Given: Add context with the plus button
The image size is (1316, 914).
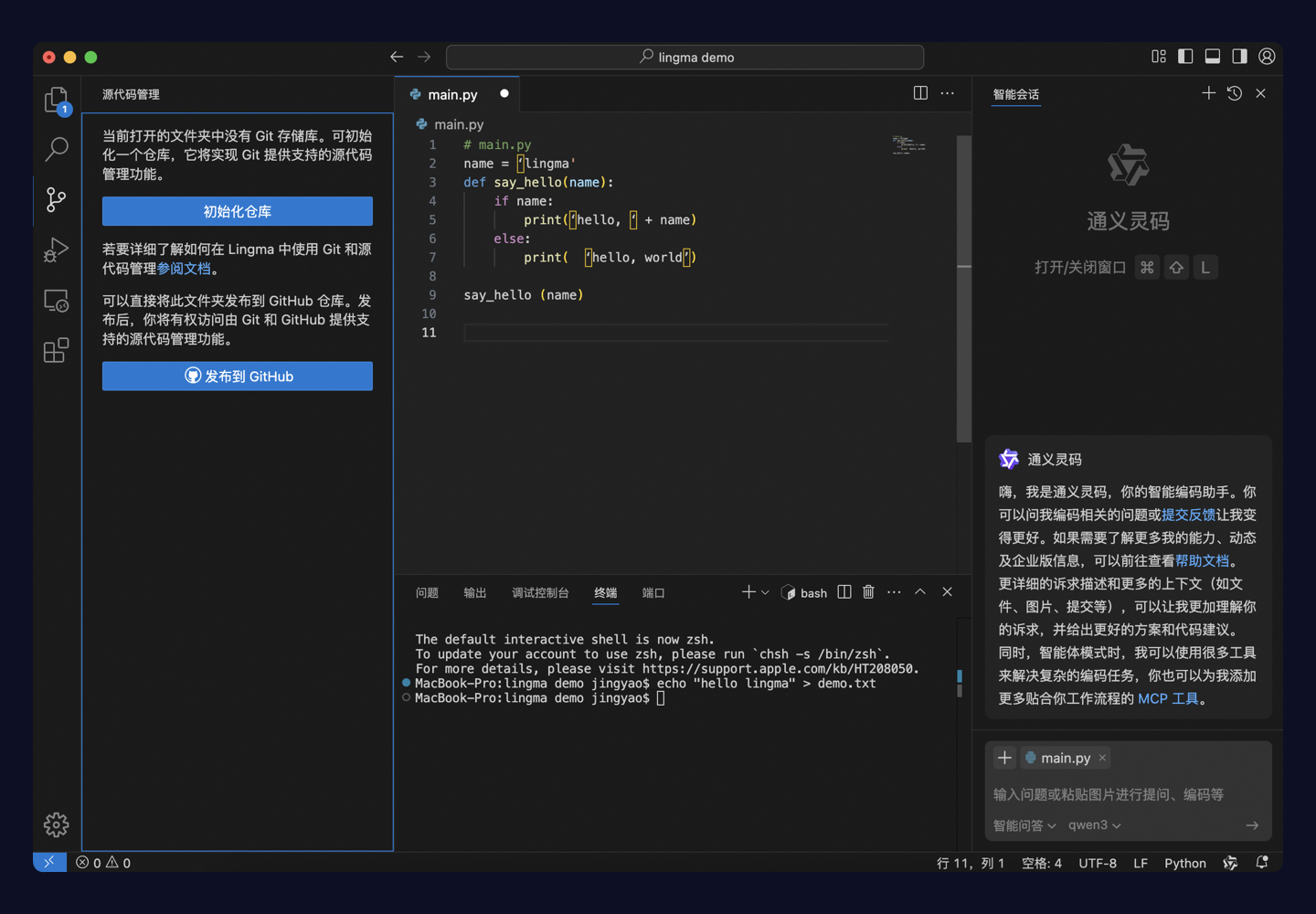Looking at the screenshot, I should pyautogui.click(x=1004, y=758).
